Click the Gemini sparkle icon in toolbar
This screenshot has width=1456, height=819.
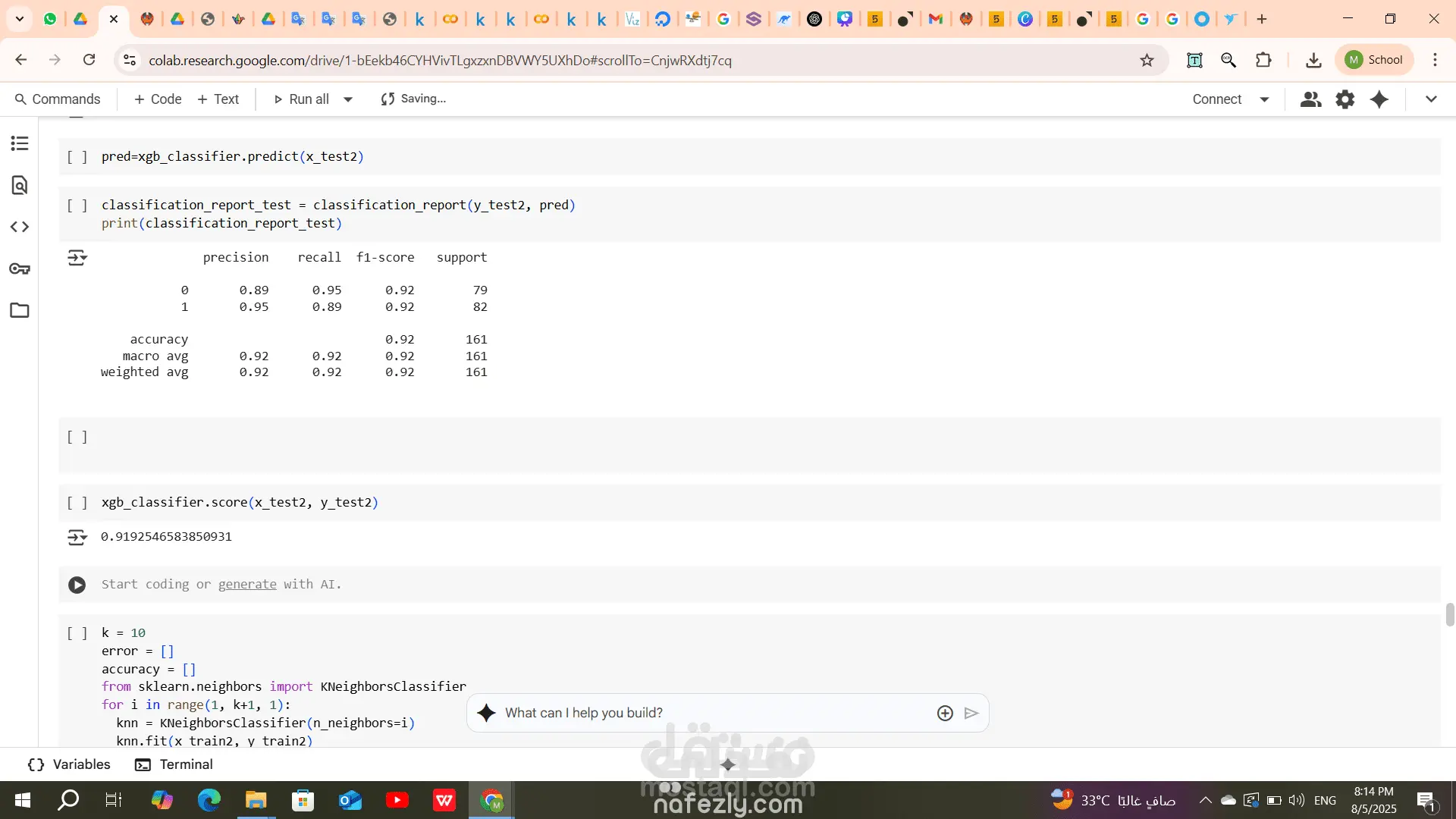pos(1379,99)
